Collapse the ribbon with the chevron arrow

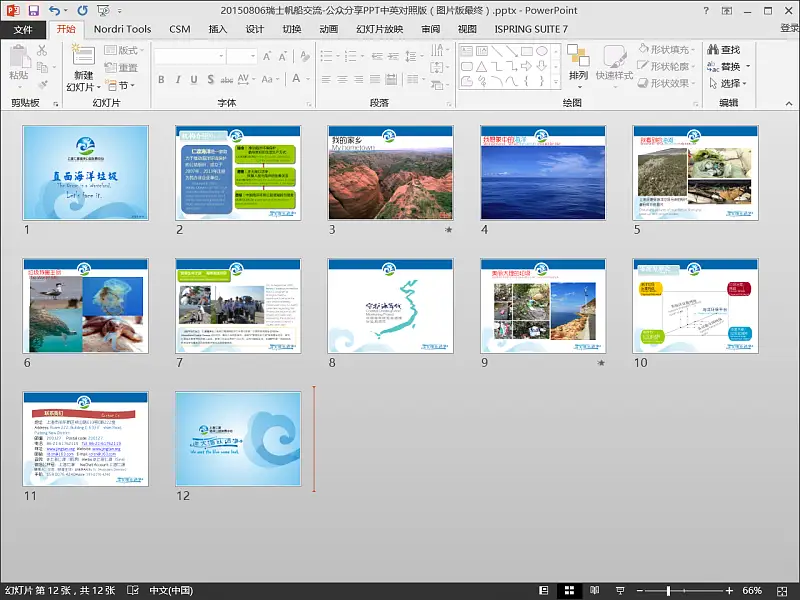tap(789, 103)
